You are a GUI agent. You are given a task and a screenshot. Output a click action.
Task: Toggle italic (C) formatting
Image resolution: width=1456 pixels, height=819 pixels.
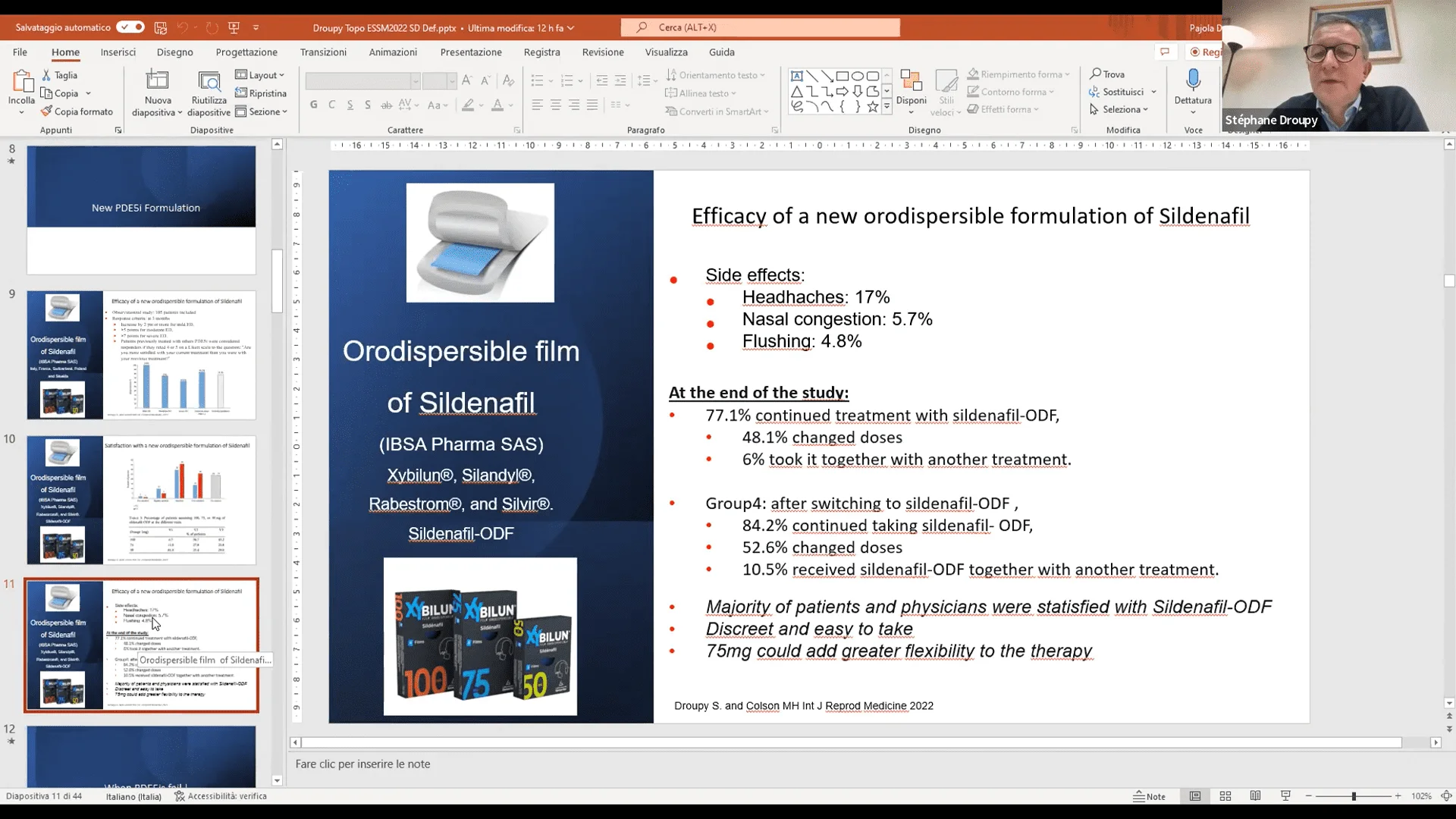(x=331, y=105)
